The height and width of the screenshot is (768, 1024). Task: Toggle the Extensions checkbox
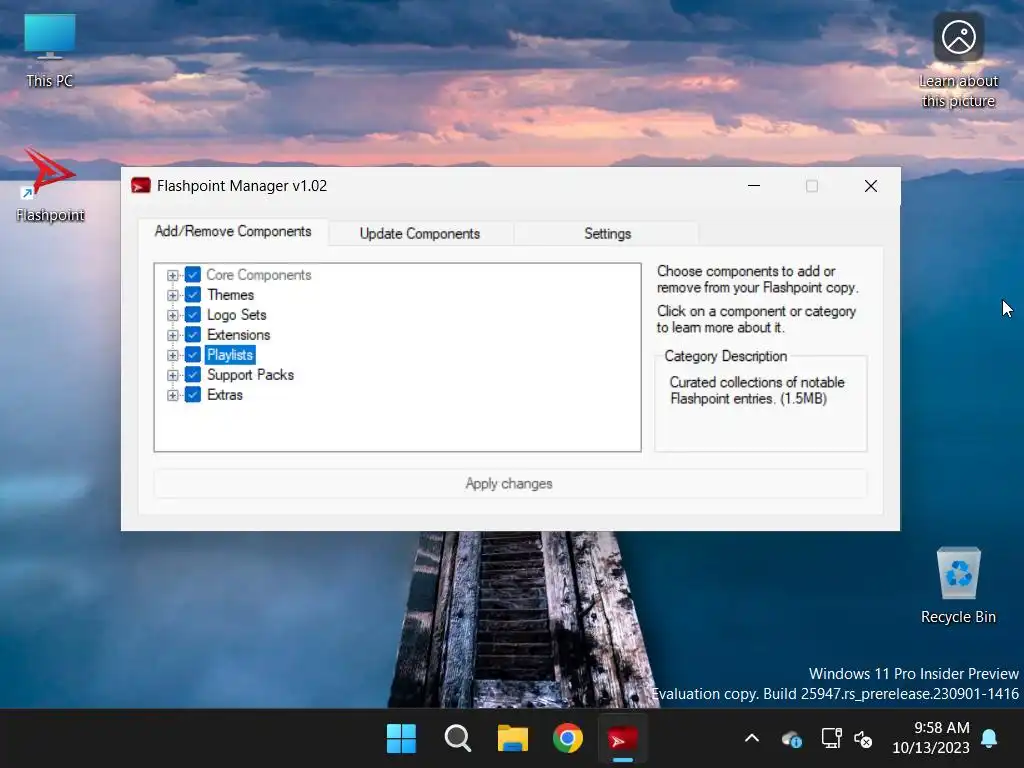click(x=193, y=334)
